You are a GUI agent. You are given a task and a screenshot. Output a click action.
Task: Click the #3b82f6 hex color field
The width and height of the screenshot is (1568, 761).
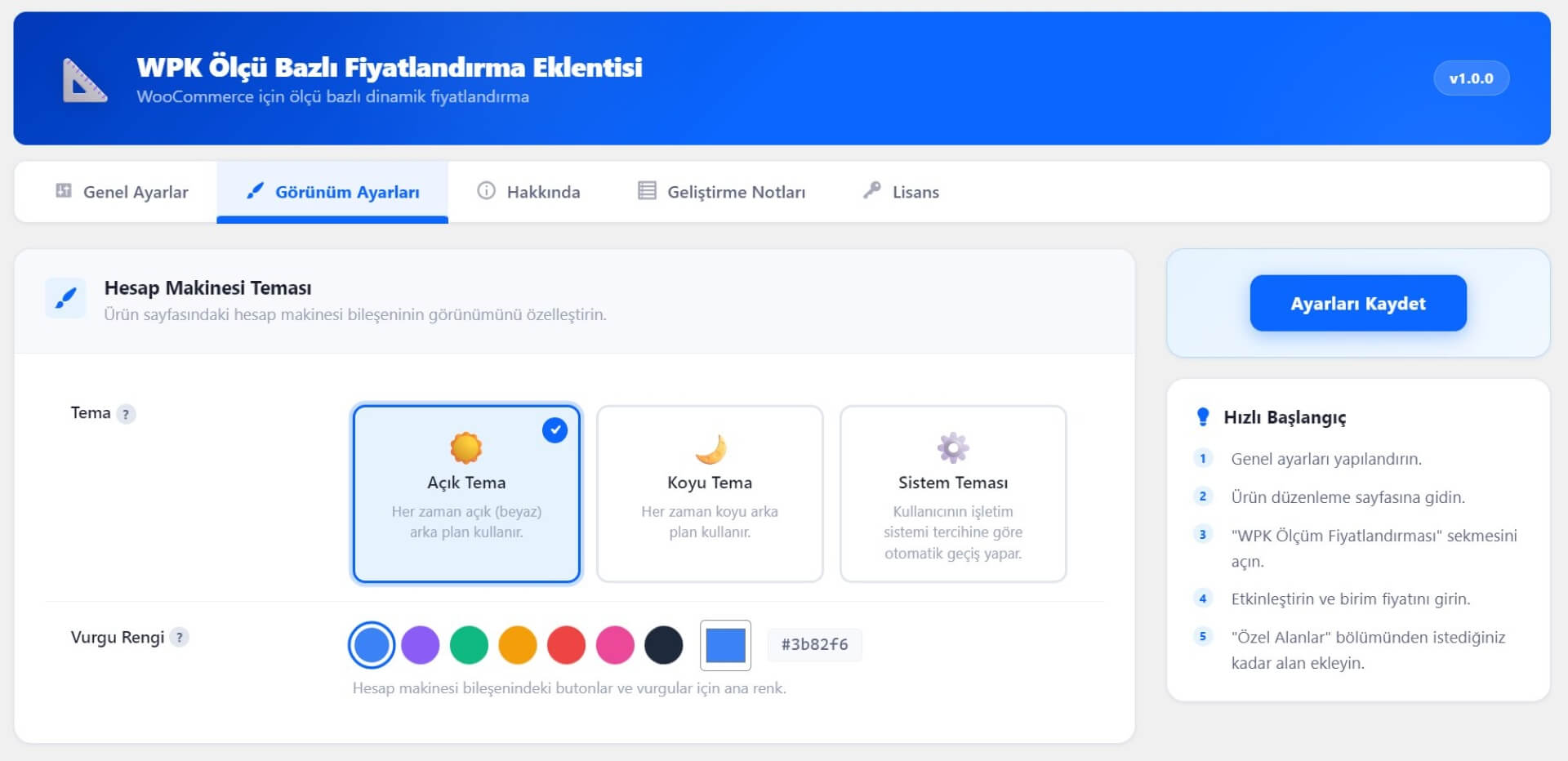coord(814,645)
